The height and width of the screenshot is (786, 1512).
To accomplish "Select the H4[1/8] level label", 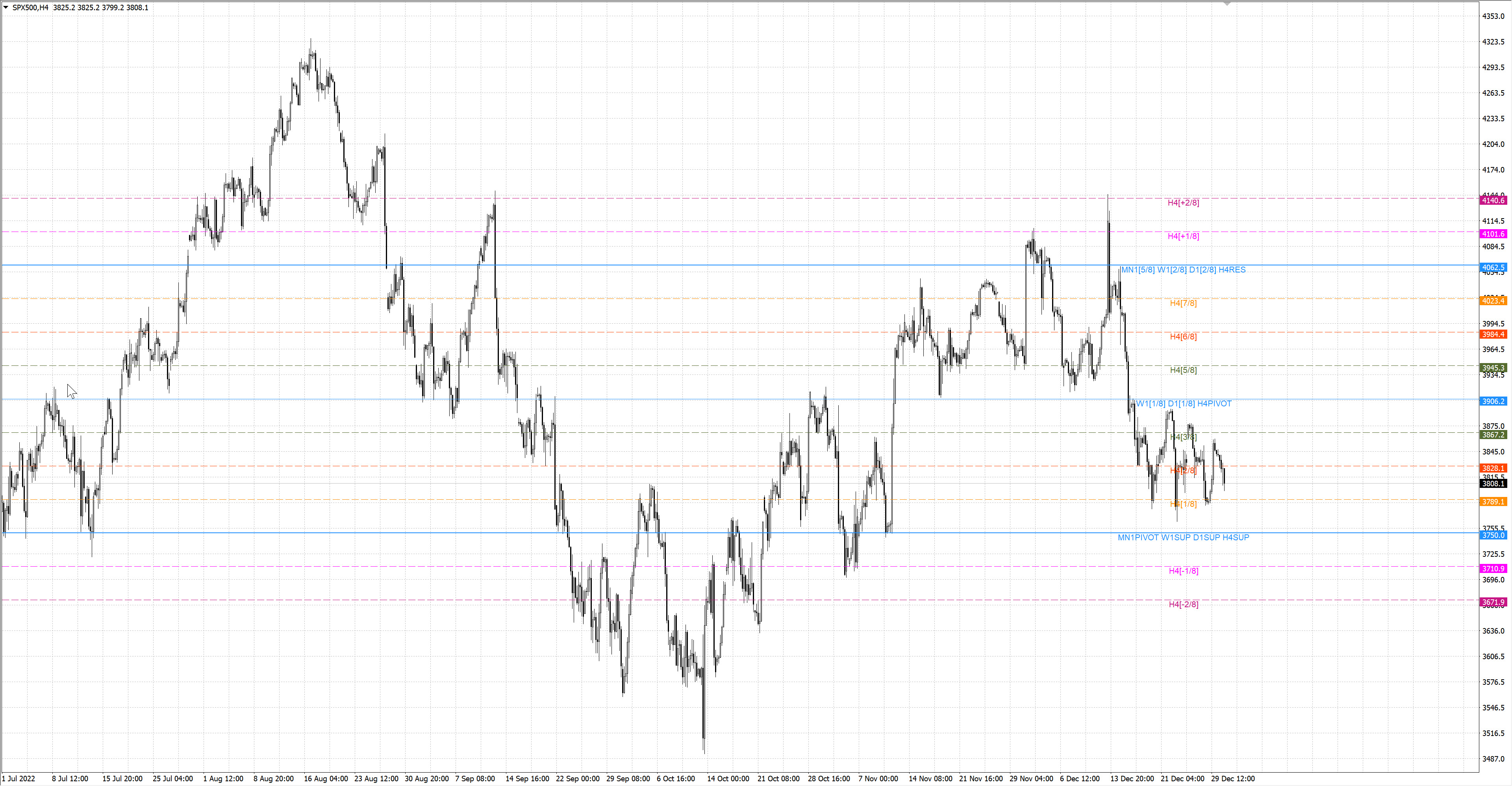I will click(1183, 504).
